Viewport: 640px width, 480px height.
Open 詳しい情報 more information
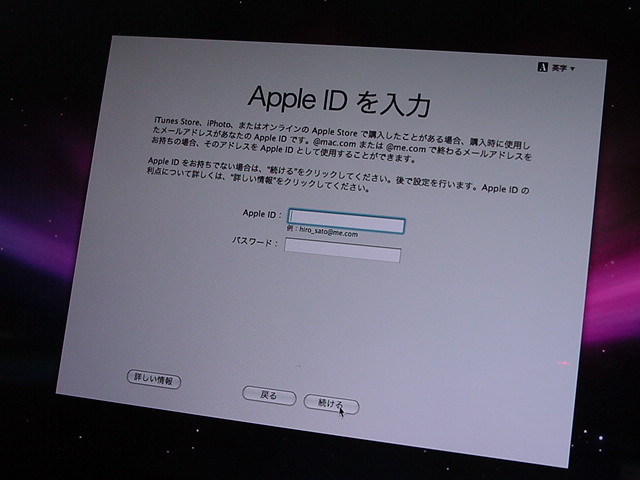pyautogui.click(x=154, y=379)
